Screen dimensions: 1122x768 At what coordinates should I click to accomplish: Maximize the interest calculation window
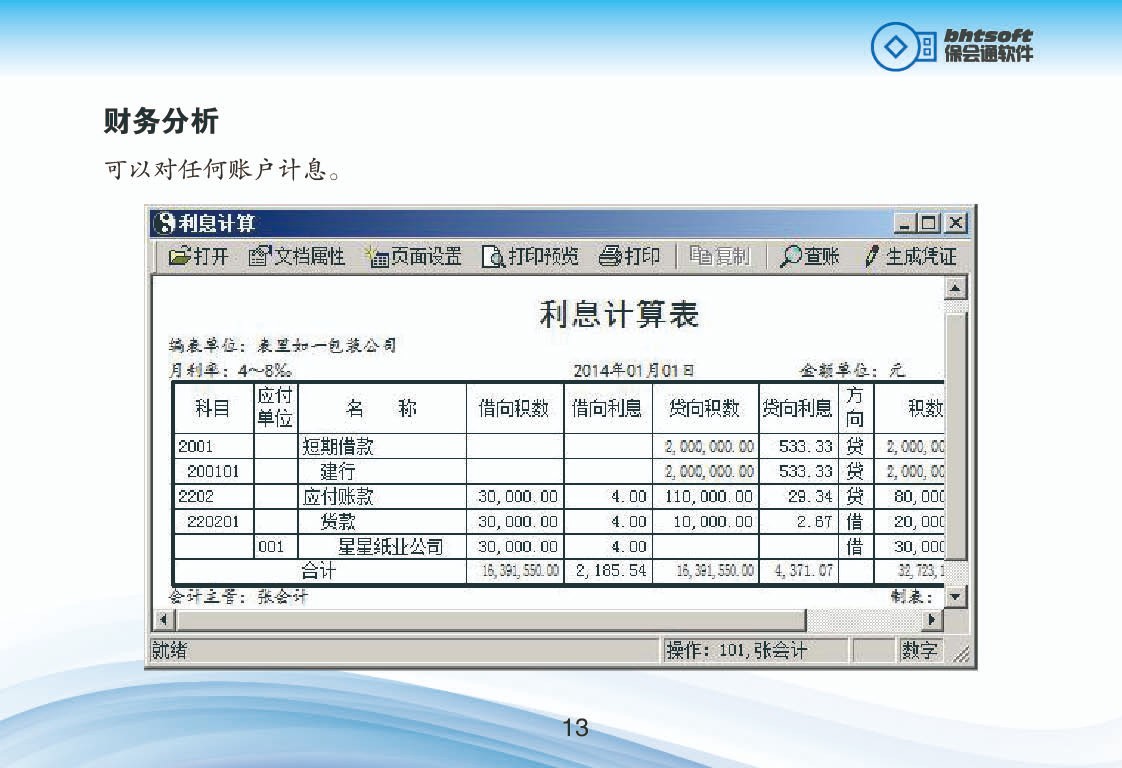coord(929,223)
